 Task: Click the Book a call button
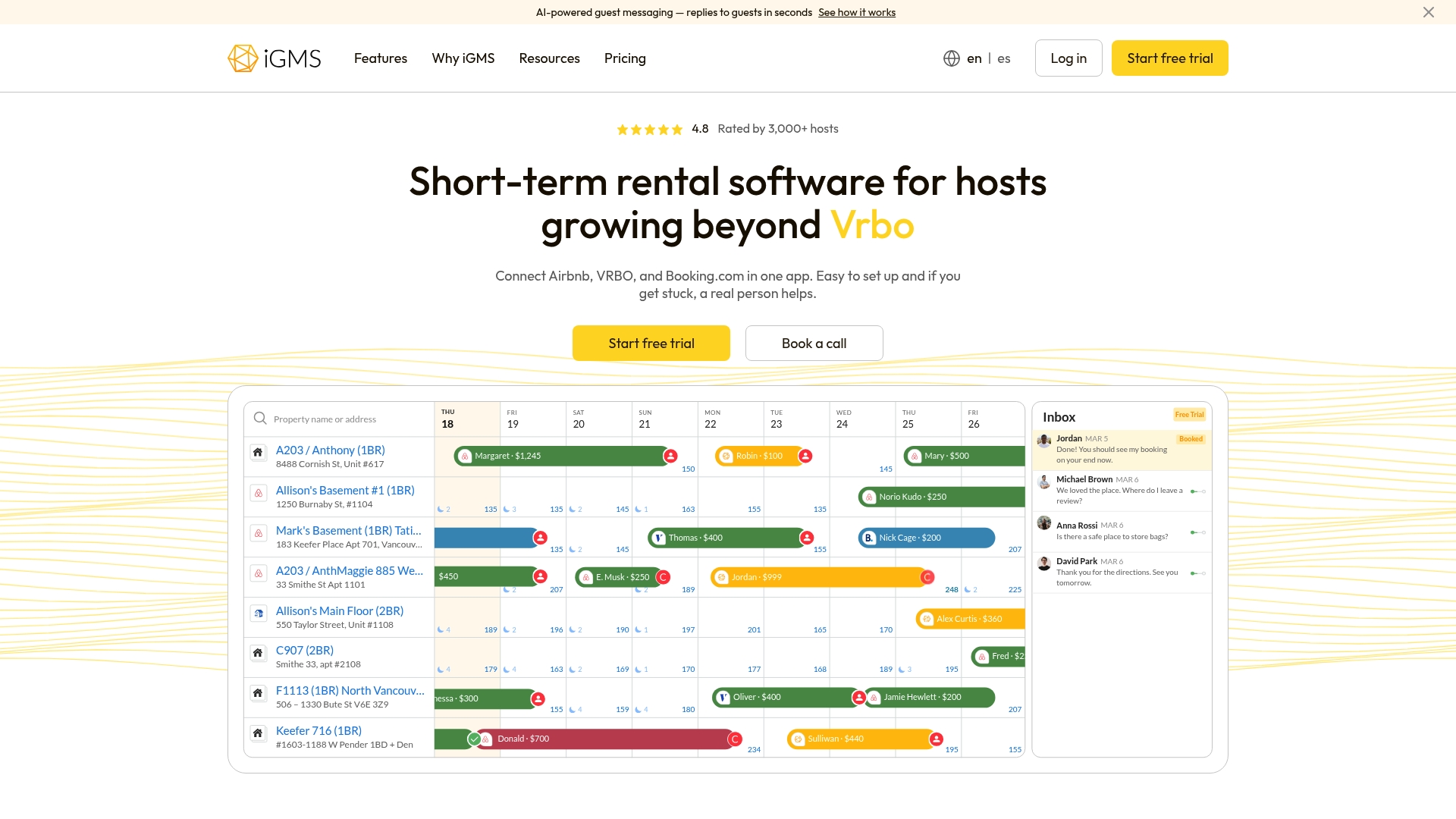814,344
